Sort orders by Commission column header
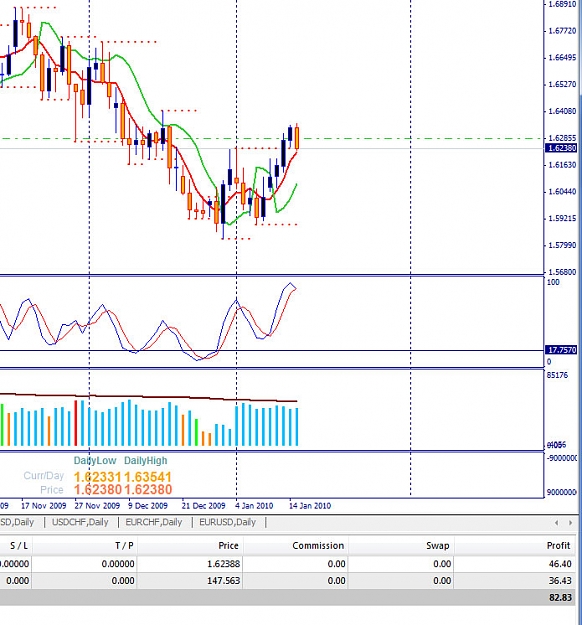 (318, 546)
